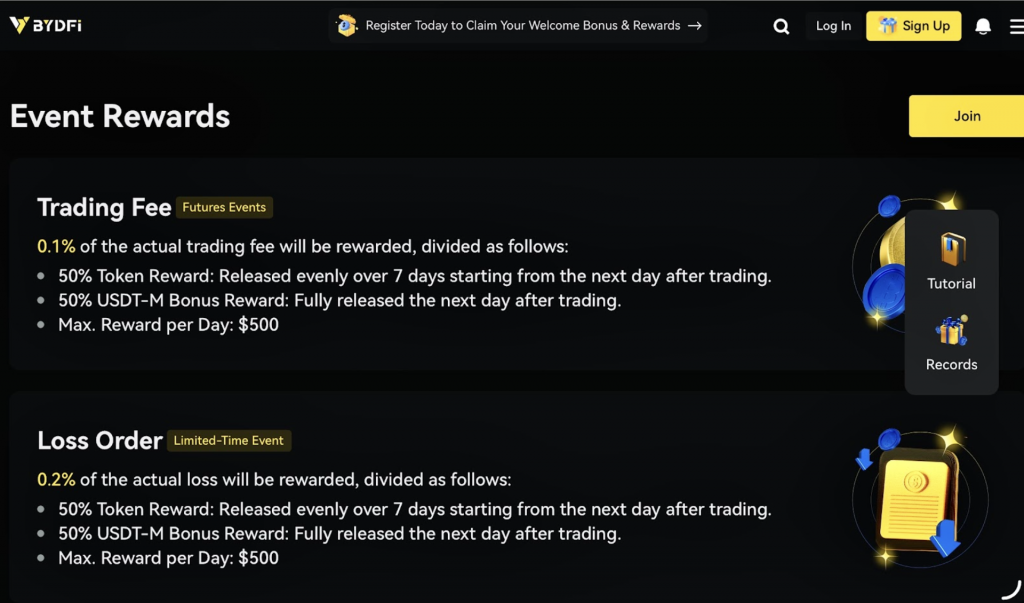
Task: Click the 0.1% trading fee percentage
Action: click(56, 247)
